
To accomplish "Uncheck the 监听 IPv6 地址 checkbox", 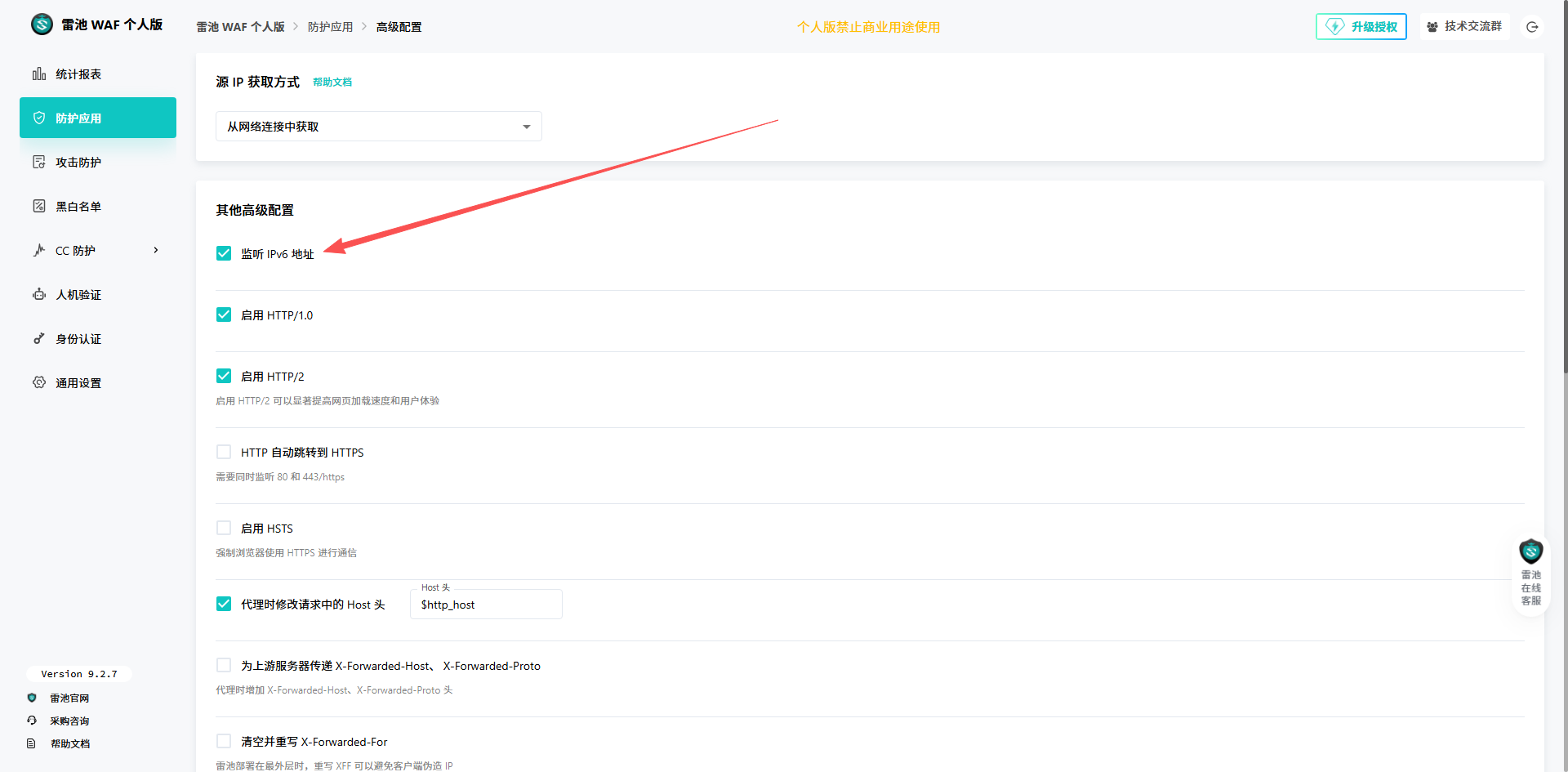I will 224,253.
